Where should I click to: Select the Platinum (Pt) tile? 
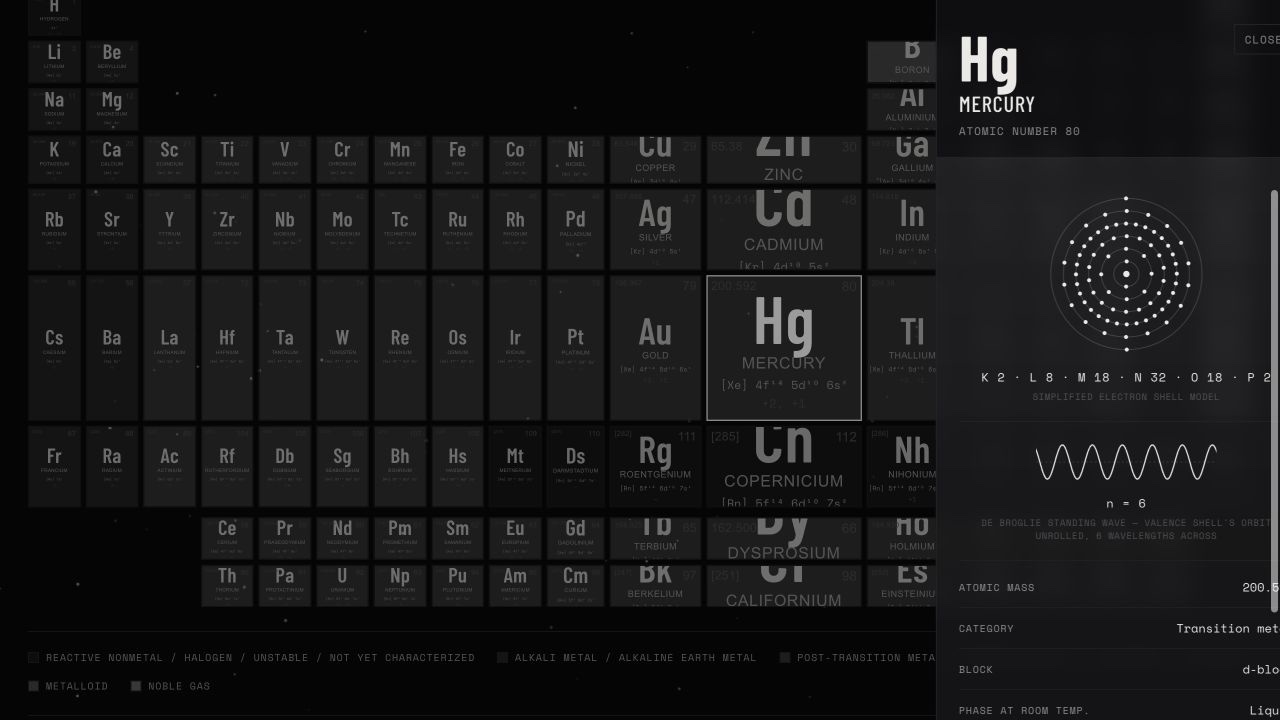pos(575,348)
